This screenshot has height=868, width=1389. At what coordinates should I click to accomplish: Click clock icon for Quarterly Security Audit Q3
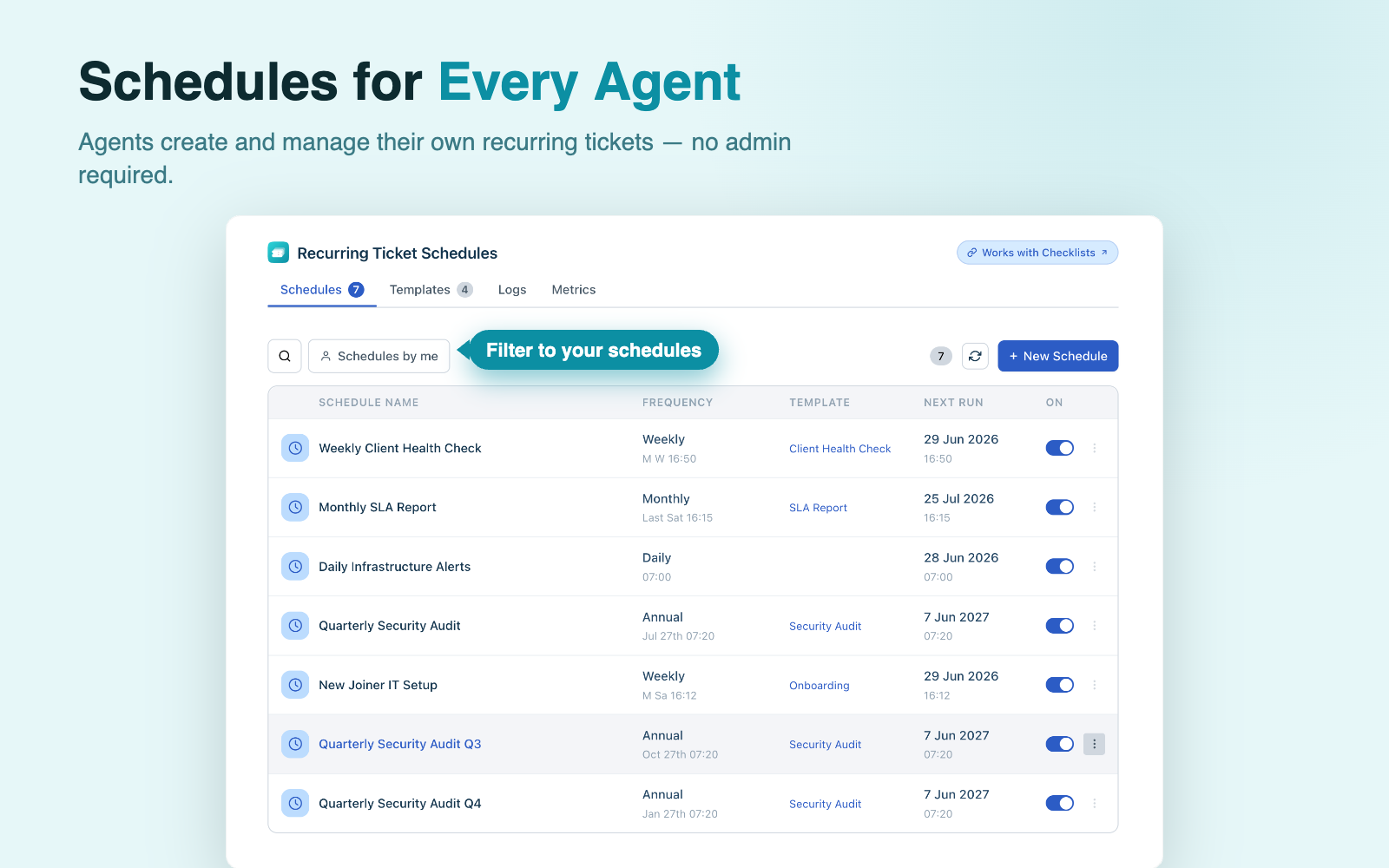(295, 744)
